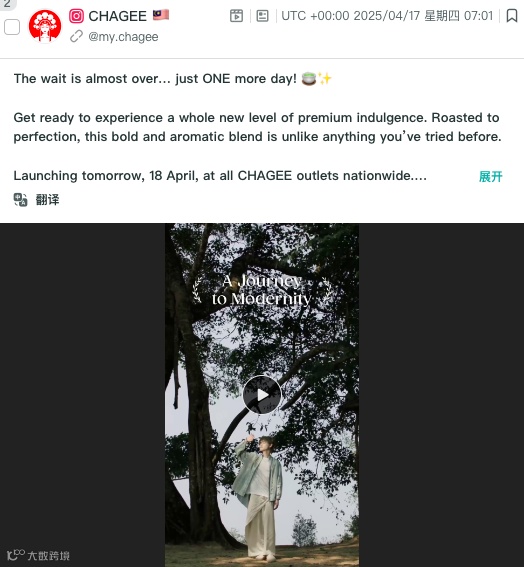
Task: Play the Journey to Modernity video
Action: point(262,395)
